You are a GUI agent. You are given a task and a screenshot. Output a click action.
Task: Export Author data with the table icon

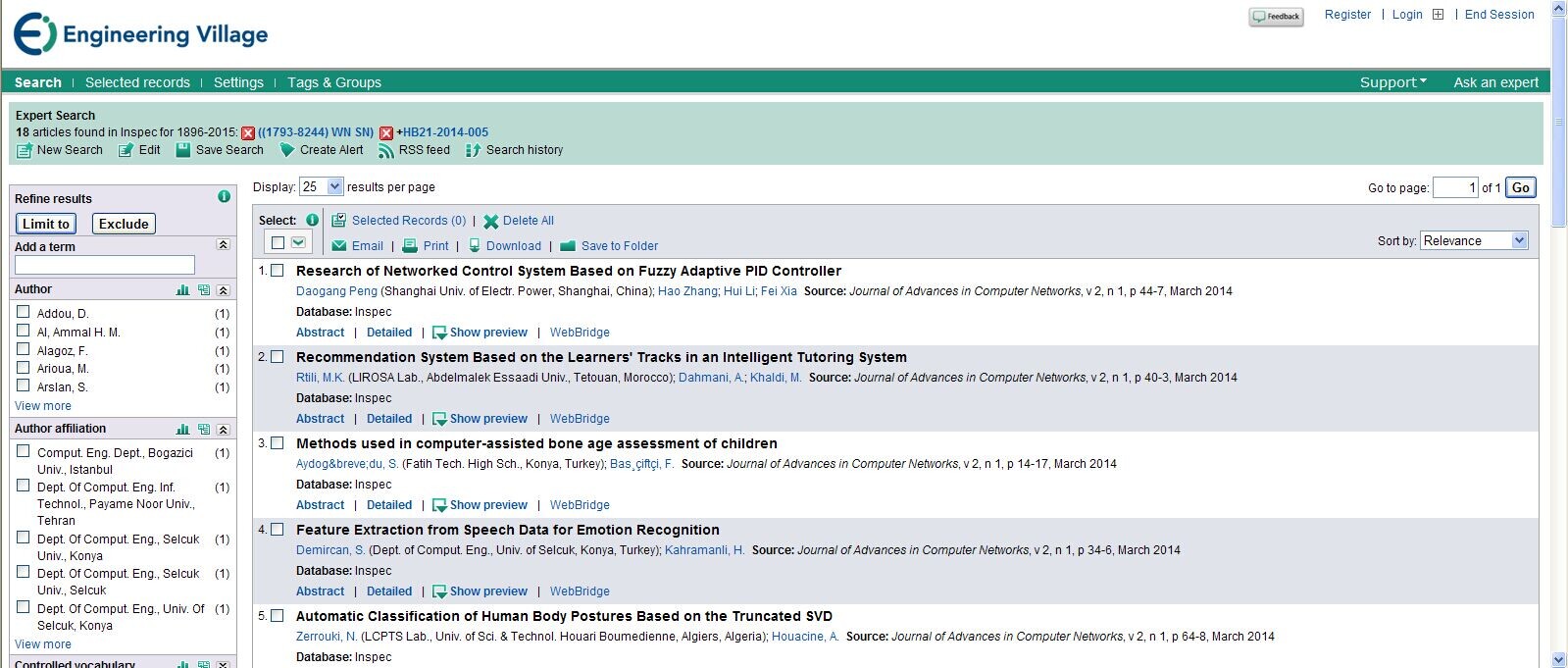(x=204, y=290)
